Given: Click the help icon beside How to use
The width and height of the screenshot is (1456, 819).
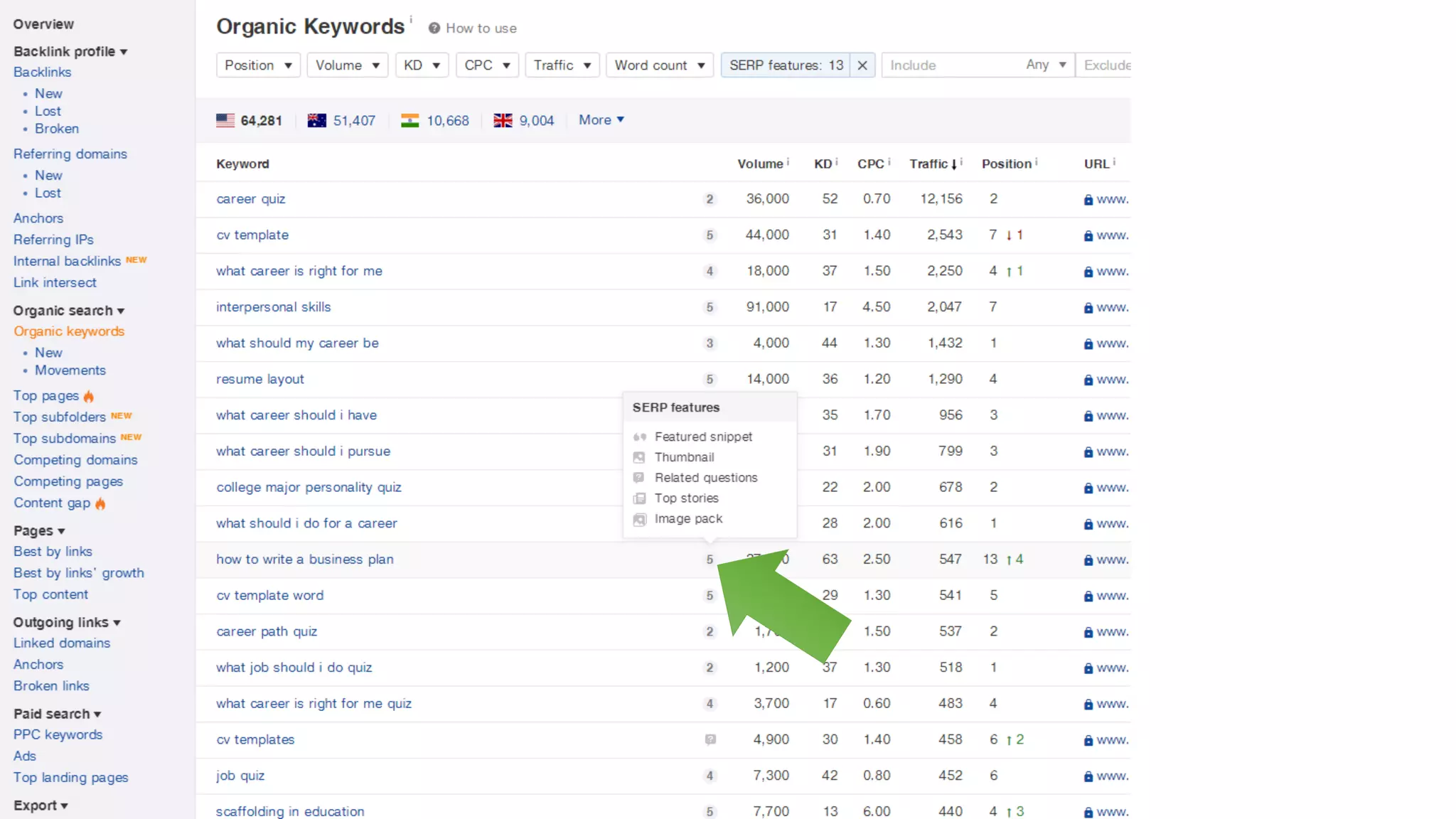Looking at the screenshot, I should click(x=434, y=28).
